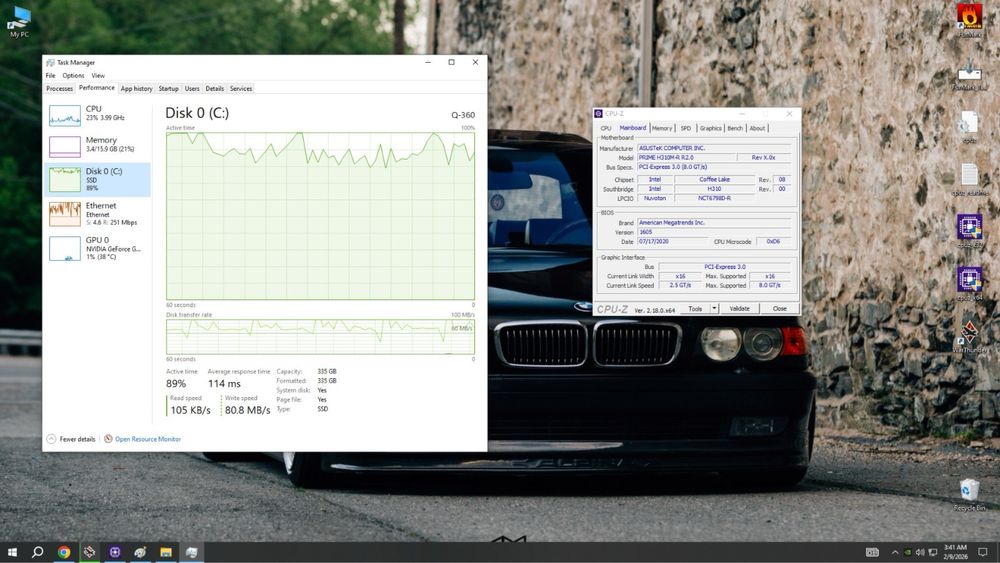
Task: Click the Disk transfer rate graph
Action: pos(320,337)
